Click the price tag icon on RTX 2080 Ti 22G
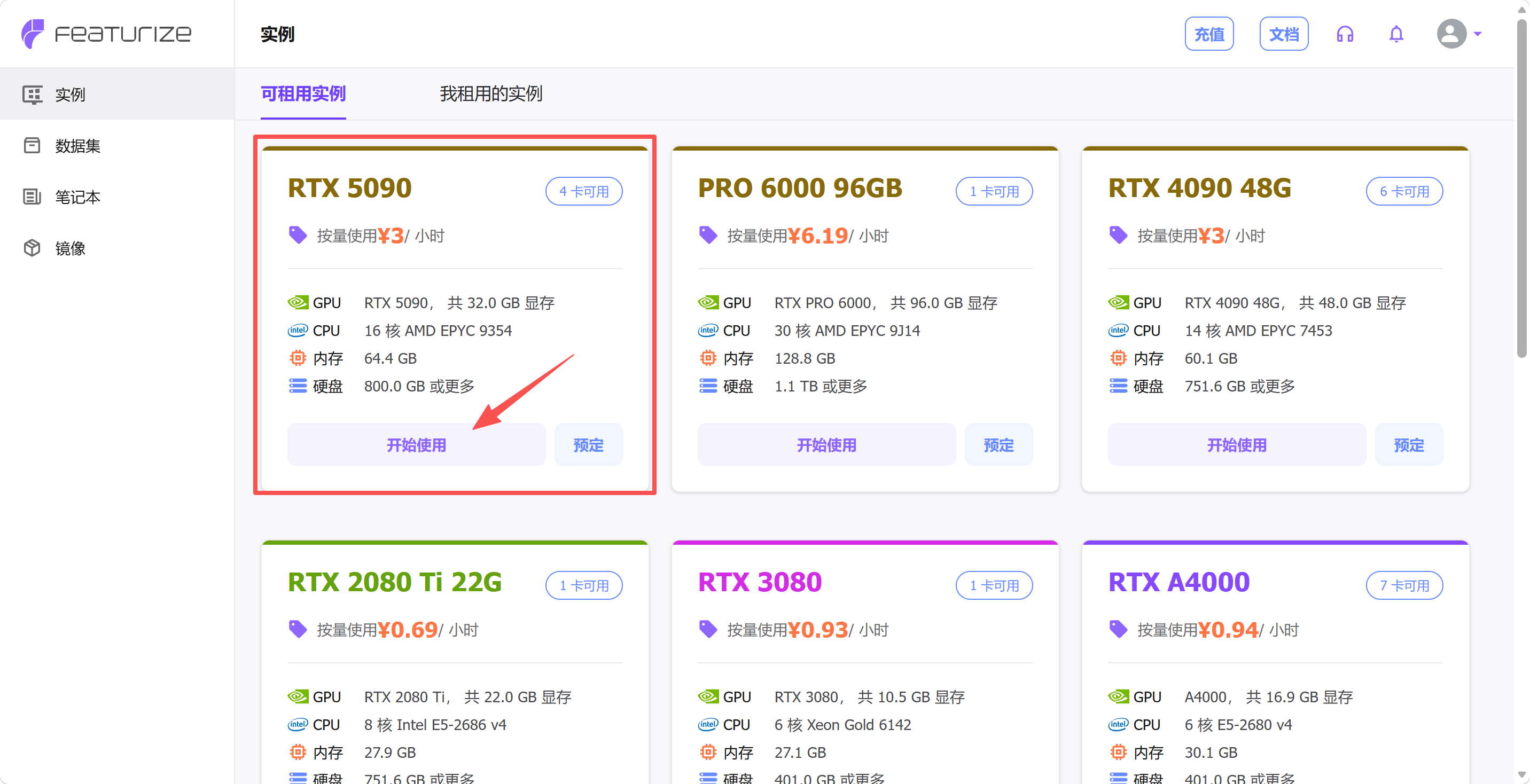The image size is (1530, 784). click(298, 629)
